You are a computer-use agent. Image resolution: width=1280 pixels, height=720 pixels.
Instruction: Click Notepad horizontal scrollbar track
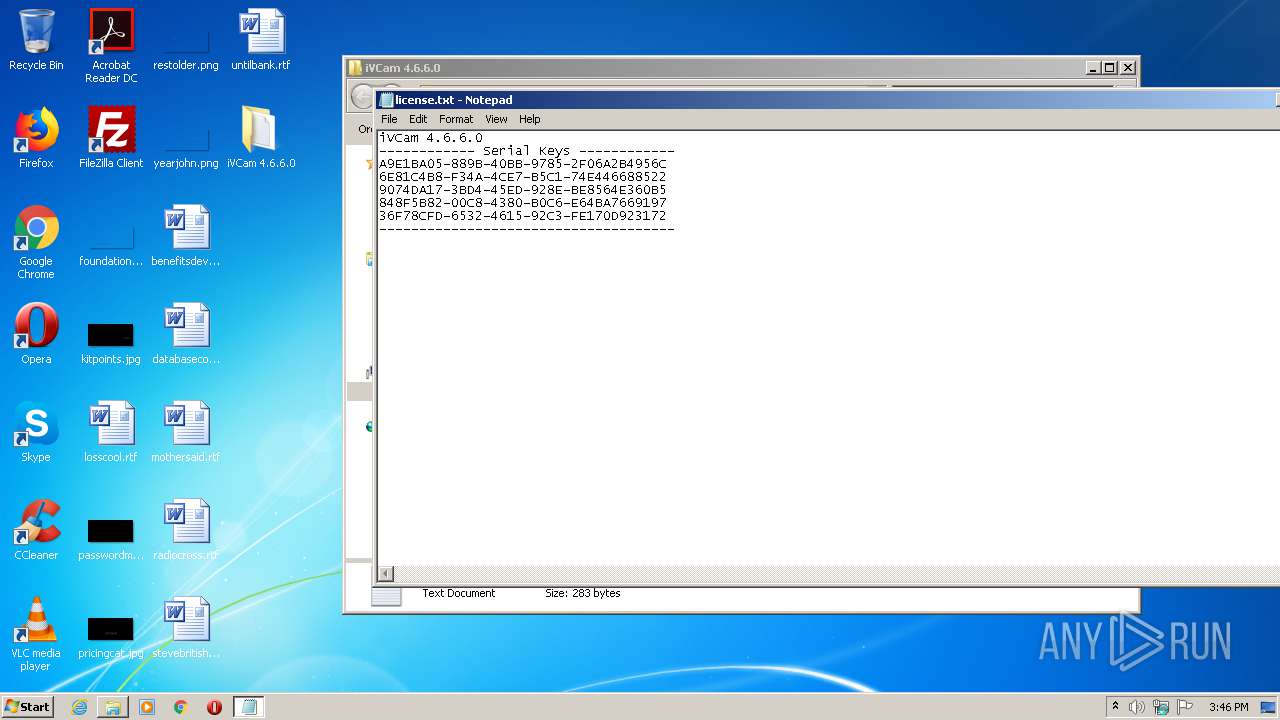836,574
